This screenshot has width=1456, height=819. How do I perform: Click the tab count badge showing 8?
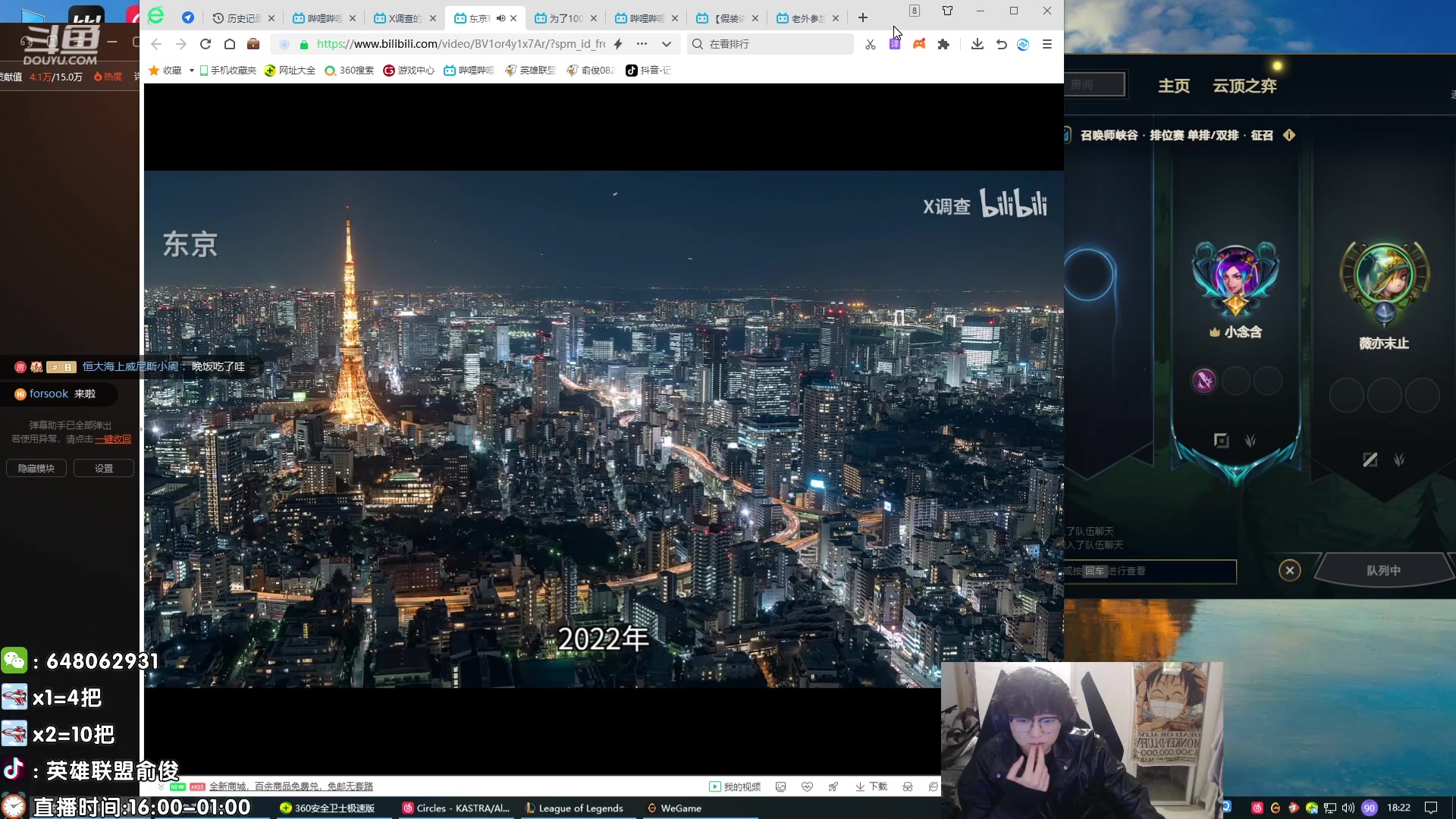(915, 11)
